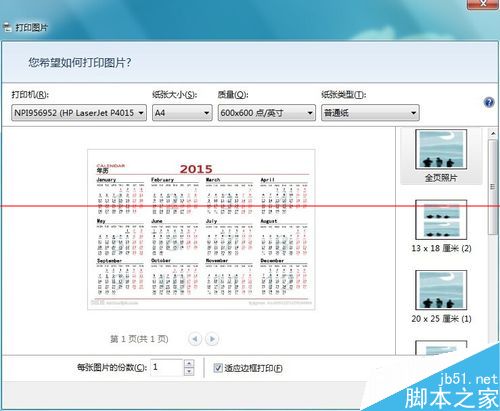The height and width of the screenshot is (411, 500).
Task: Click the 纸张类型(T): label
Action: pyautogui.click(x=344, y=95)
